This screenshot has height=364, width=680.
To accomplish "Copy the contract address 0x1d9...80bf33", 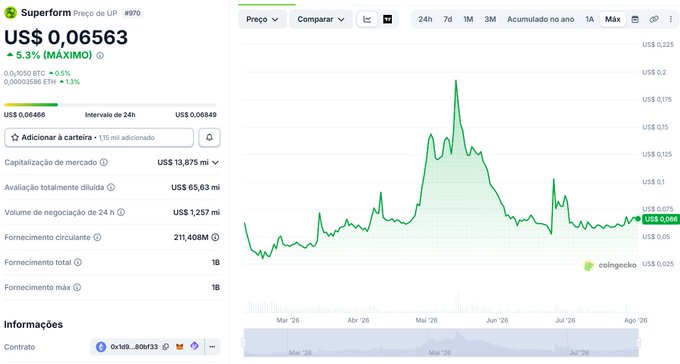I will click(166, 347).
